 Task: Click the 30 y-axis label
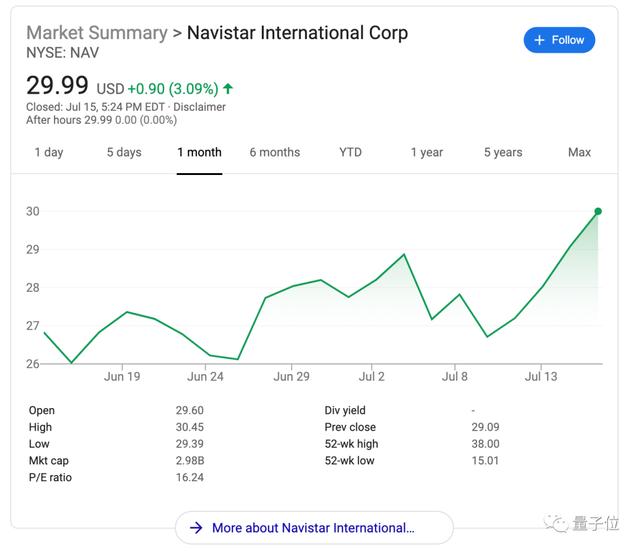(x=33, y=211)
